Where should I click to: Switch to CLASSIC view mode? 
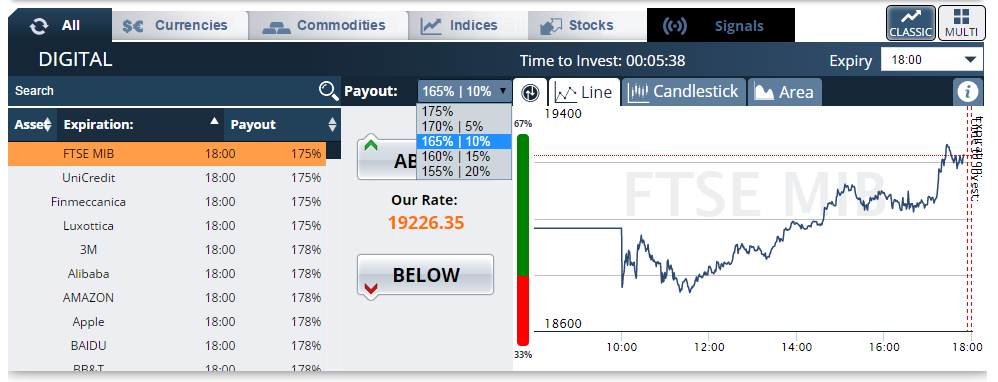tap(911, 23)
